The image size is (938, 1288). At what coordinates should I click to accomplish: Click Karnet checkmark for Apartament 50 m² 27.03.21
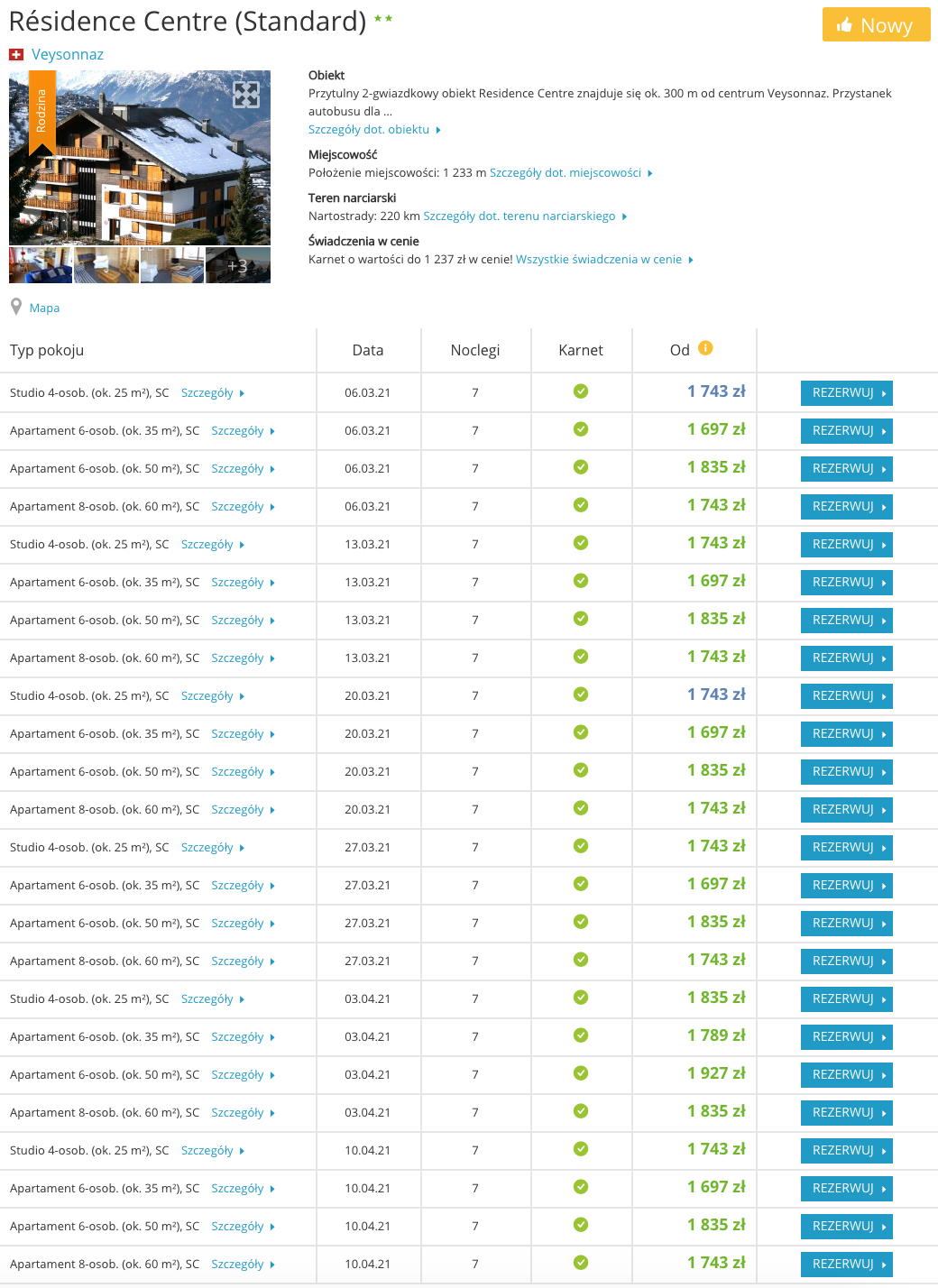click(581, 922)
